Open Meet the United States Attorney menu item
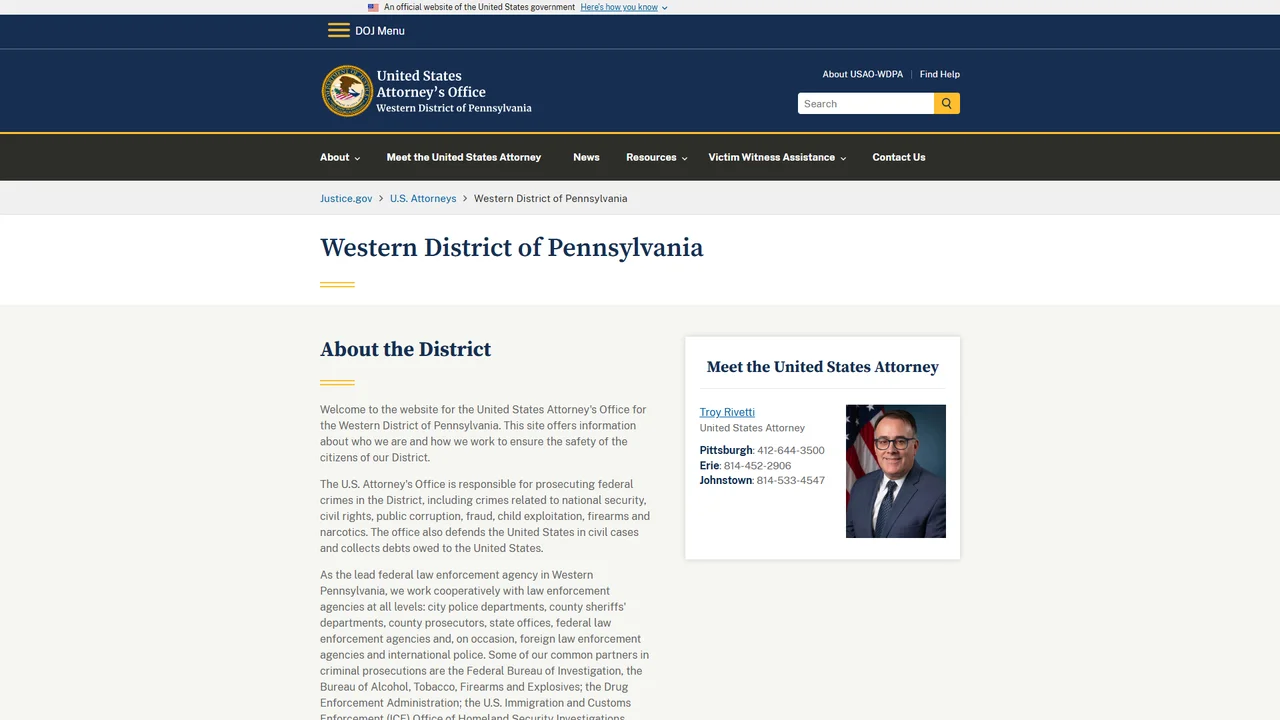The width and height of the screenshot is (1280, 720). (x=464, y=157)
